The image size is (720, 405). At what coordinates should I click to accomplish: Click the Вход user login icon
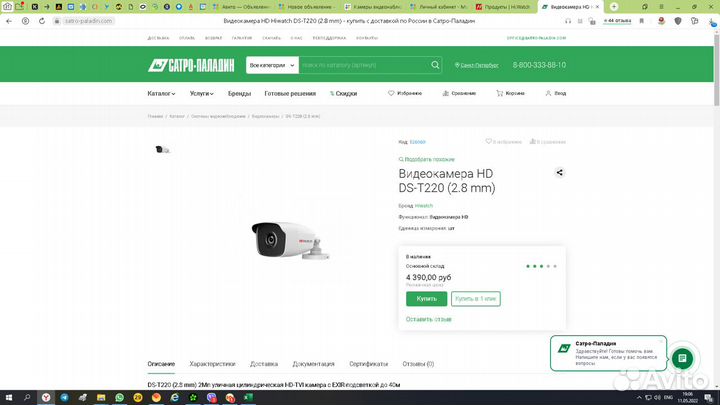point(548,93)
